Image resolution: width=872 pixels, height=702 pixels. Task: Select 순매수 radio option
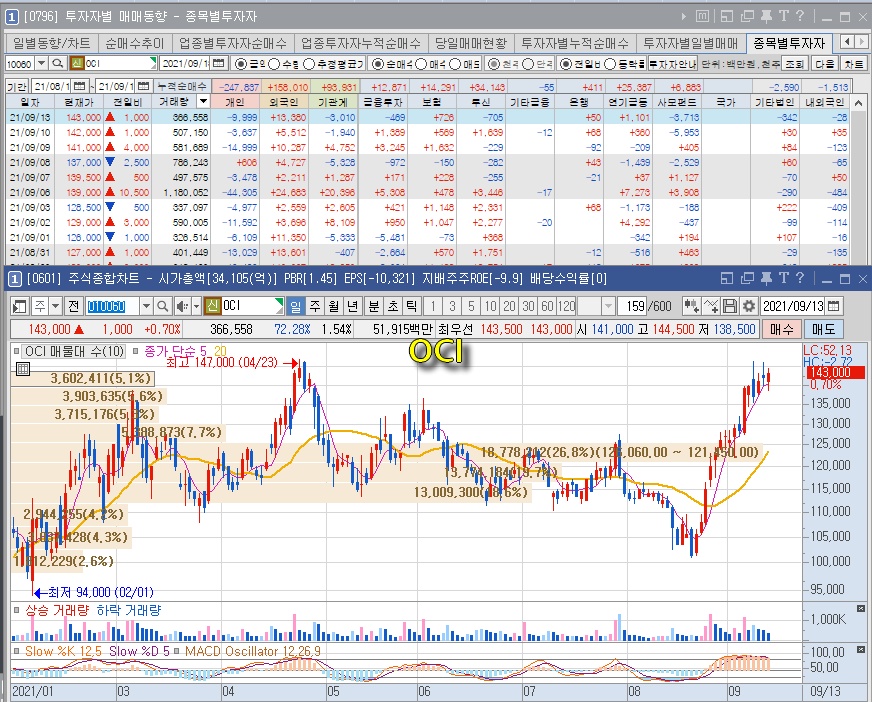coord(377,64)
